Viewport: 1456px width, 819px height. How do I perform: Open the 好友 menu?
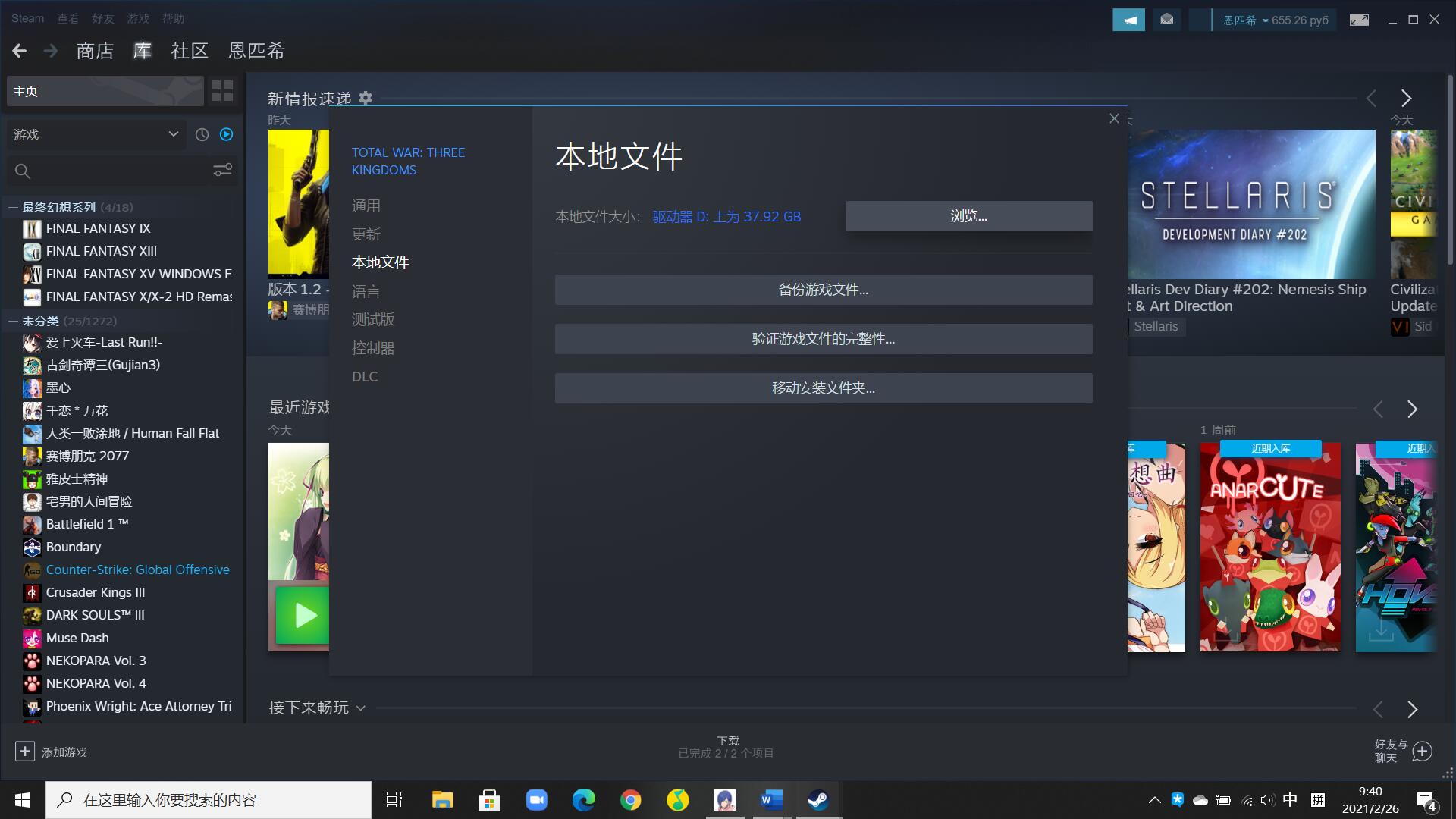pos(103,18)
